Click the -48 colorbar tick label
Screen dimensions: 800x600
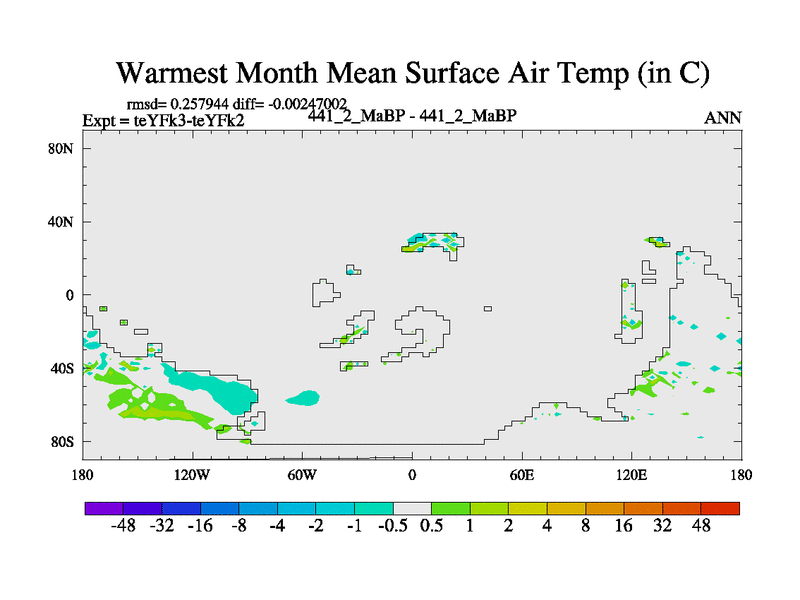[123, 527]
